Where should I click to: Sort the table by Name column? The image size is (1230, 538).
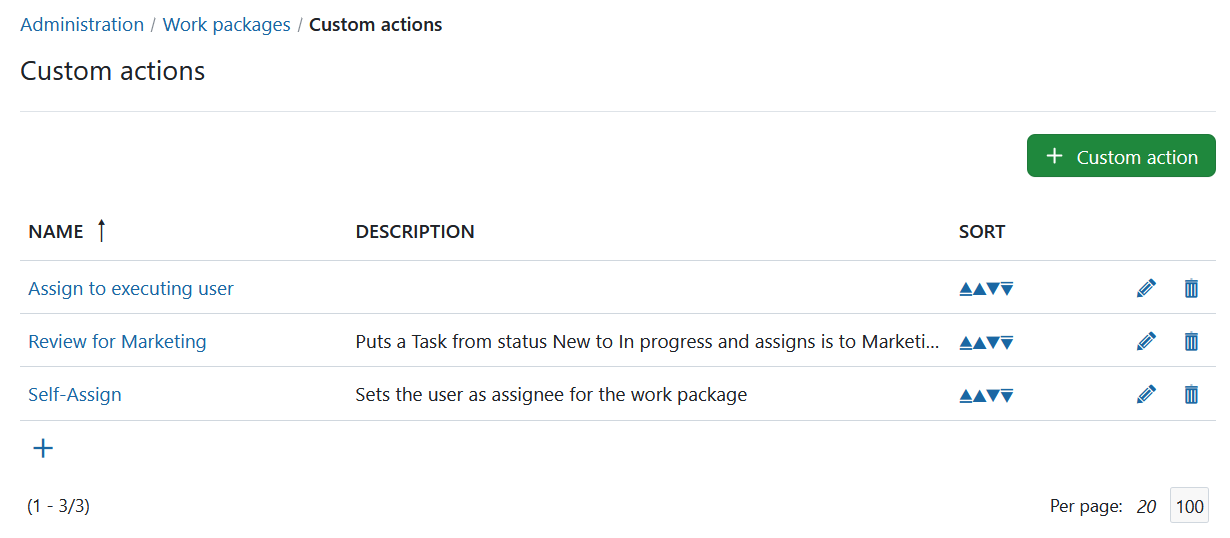click(56, 232)
